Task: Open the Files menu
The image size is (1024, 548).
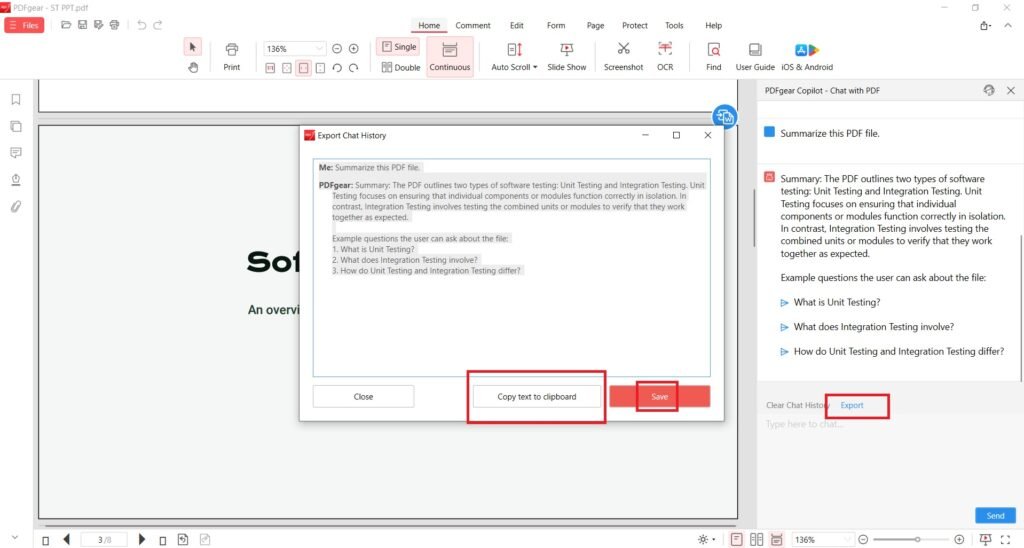Action: tap(24, 25)
